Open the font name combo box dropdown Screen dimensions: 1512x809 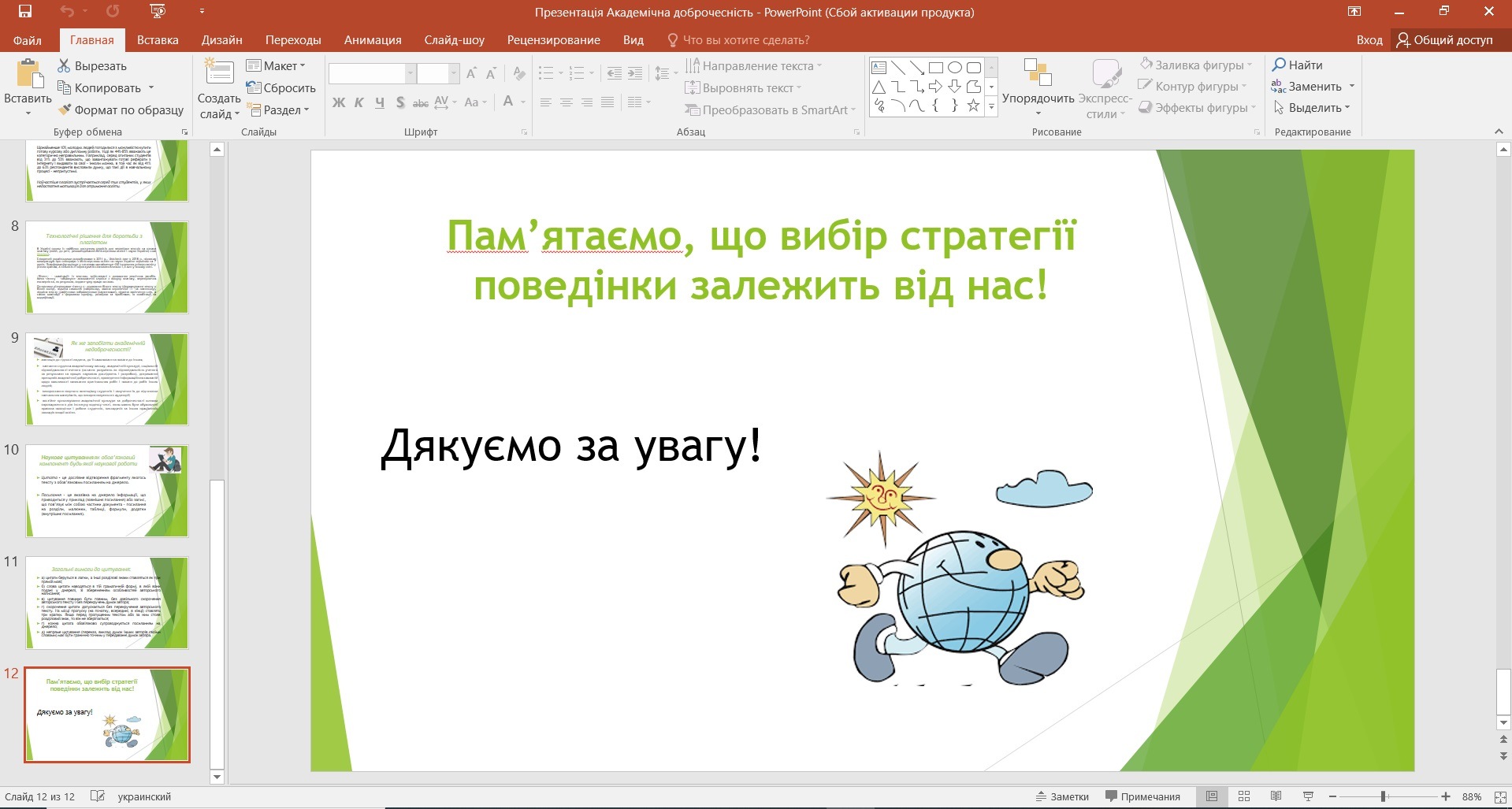[410, 73]
